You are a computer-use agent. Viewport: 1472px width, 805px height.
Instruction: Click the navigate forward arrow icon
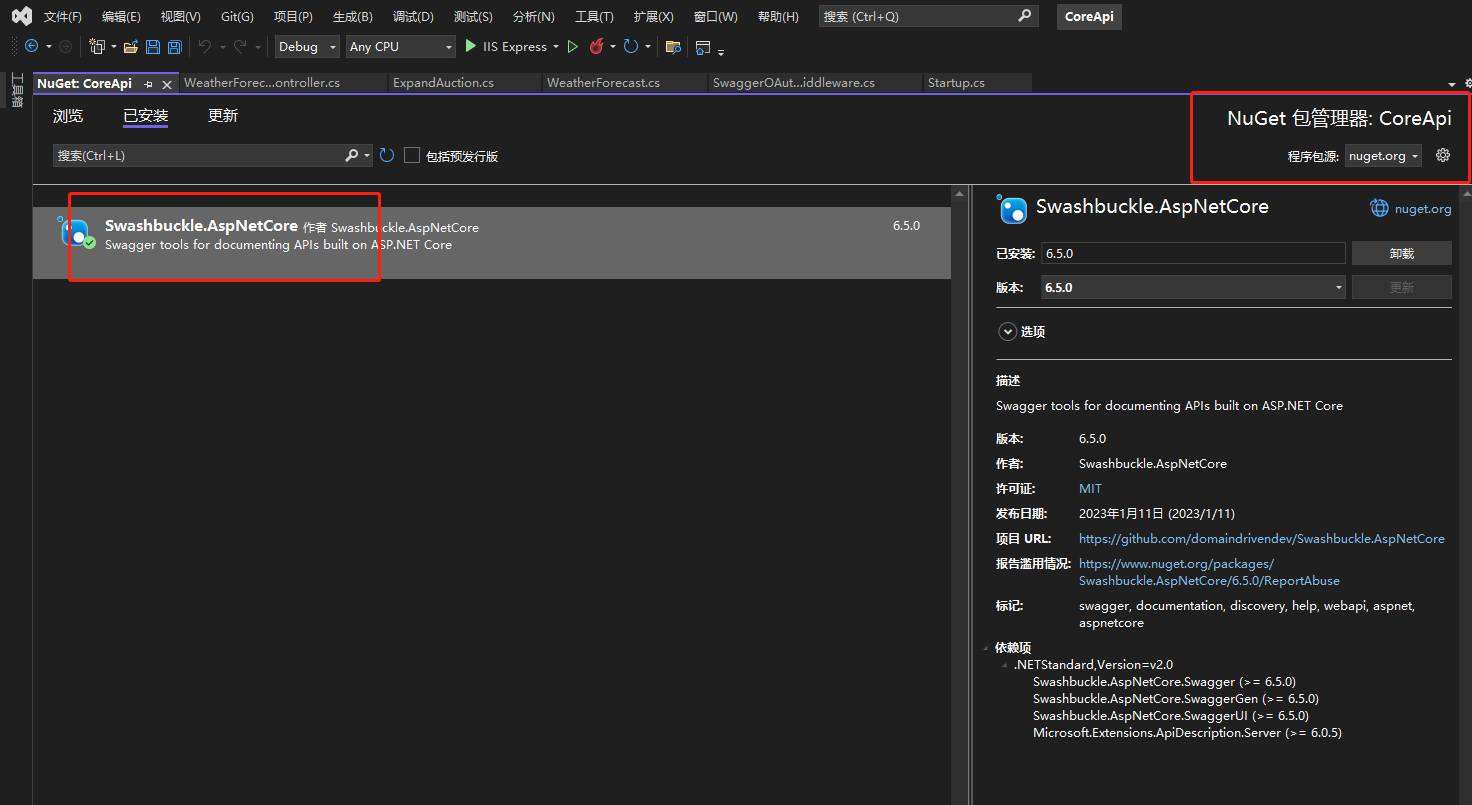(x=65, y=46)
